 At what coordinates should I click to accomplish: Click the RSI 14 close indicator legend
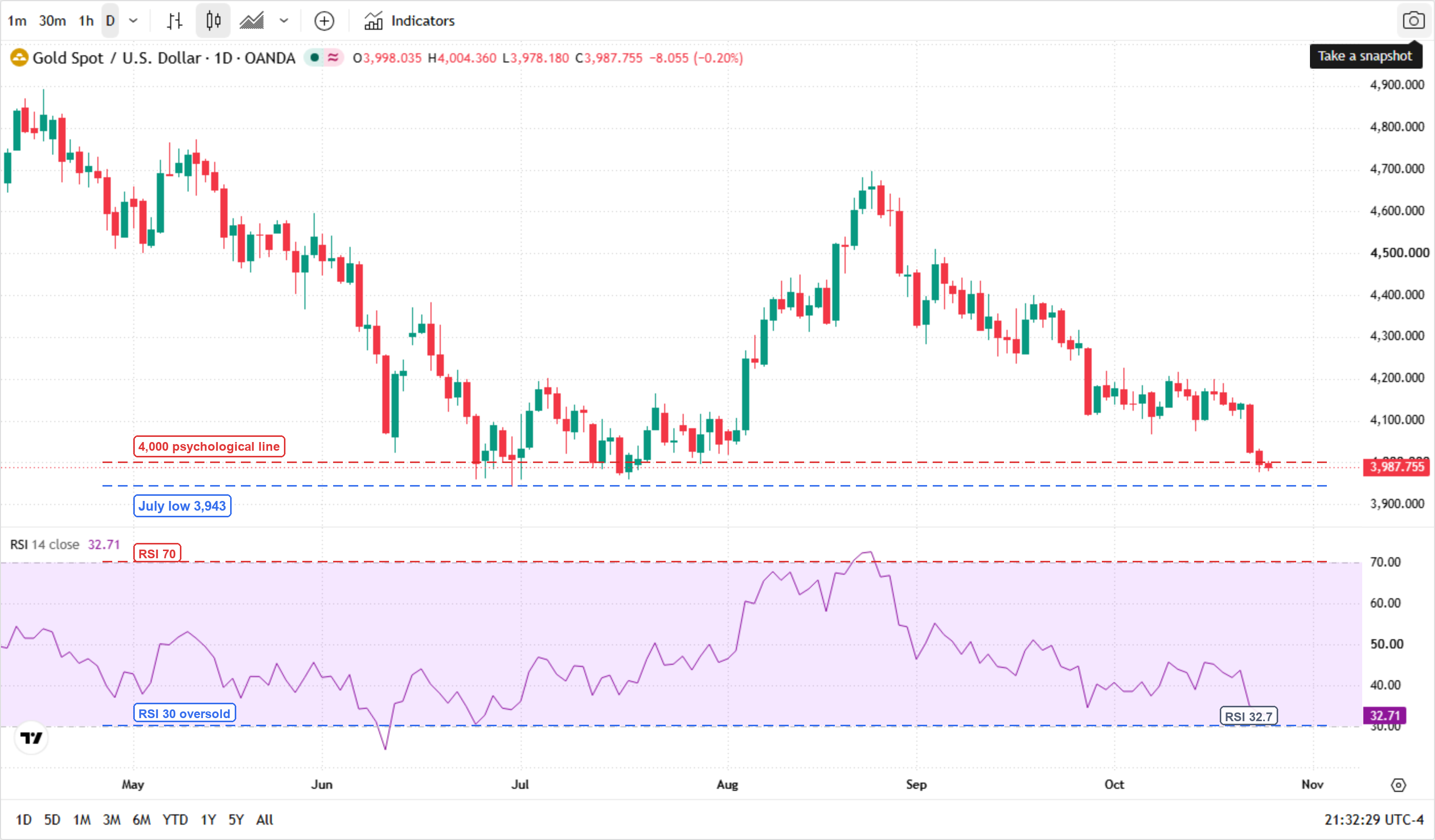coord(45,544)
